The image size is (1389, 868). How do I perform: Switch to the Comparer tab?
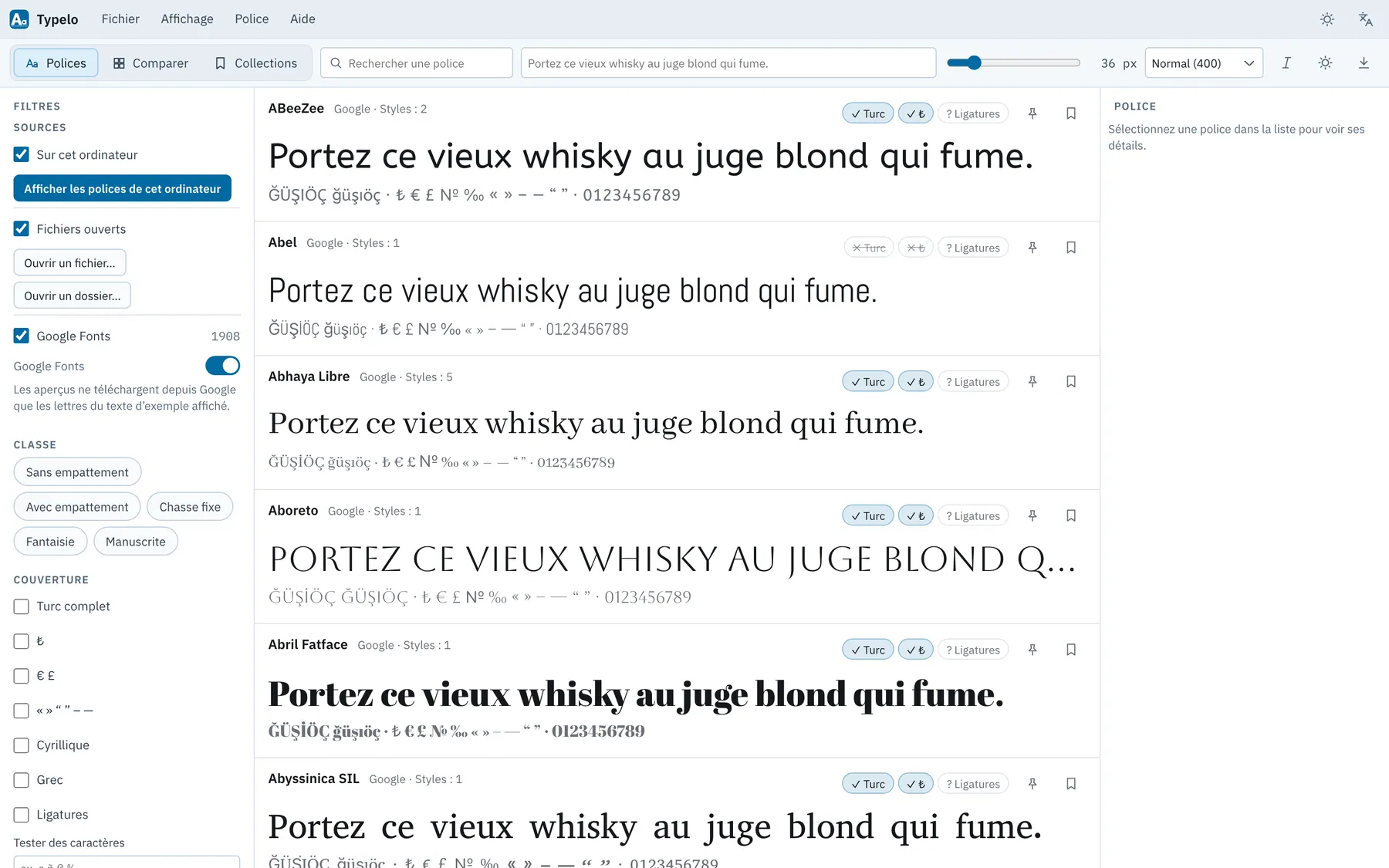tap(150, 63)
